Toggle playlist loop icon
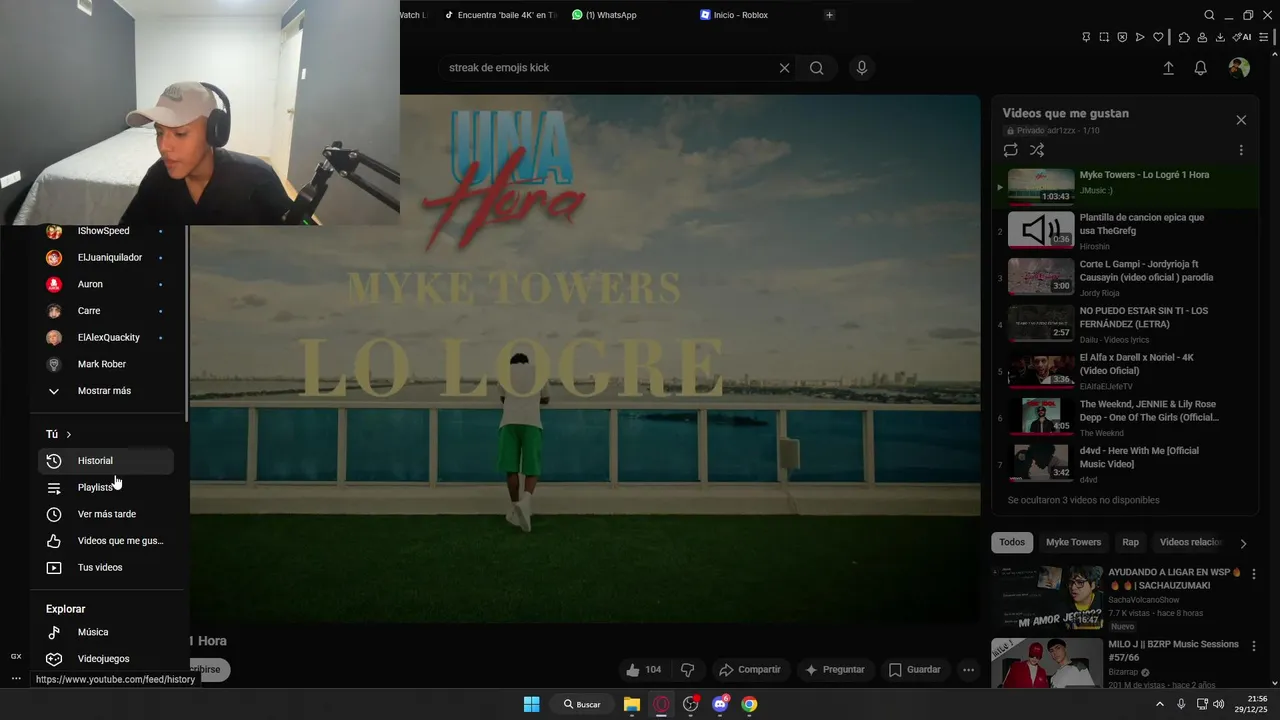 coord(1011,150)
